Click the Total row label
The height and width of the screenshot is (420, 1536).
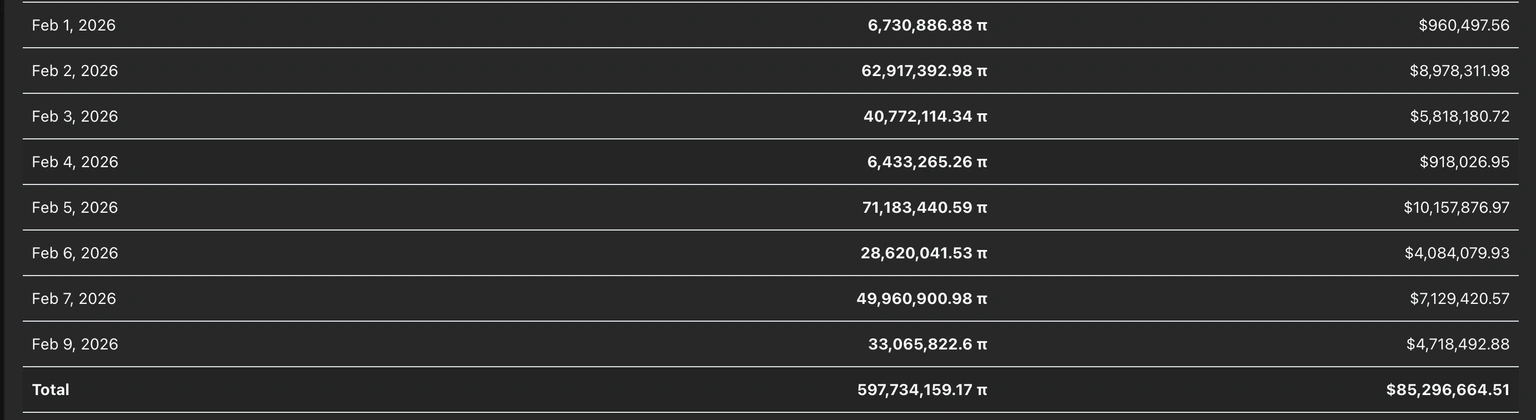pyautogui.click(x=51, y=390)
